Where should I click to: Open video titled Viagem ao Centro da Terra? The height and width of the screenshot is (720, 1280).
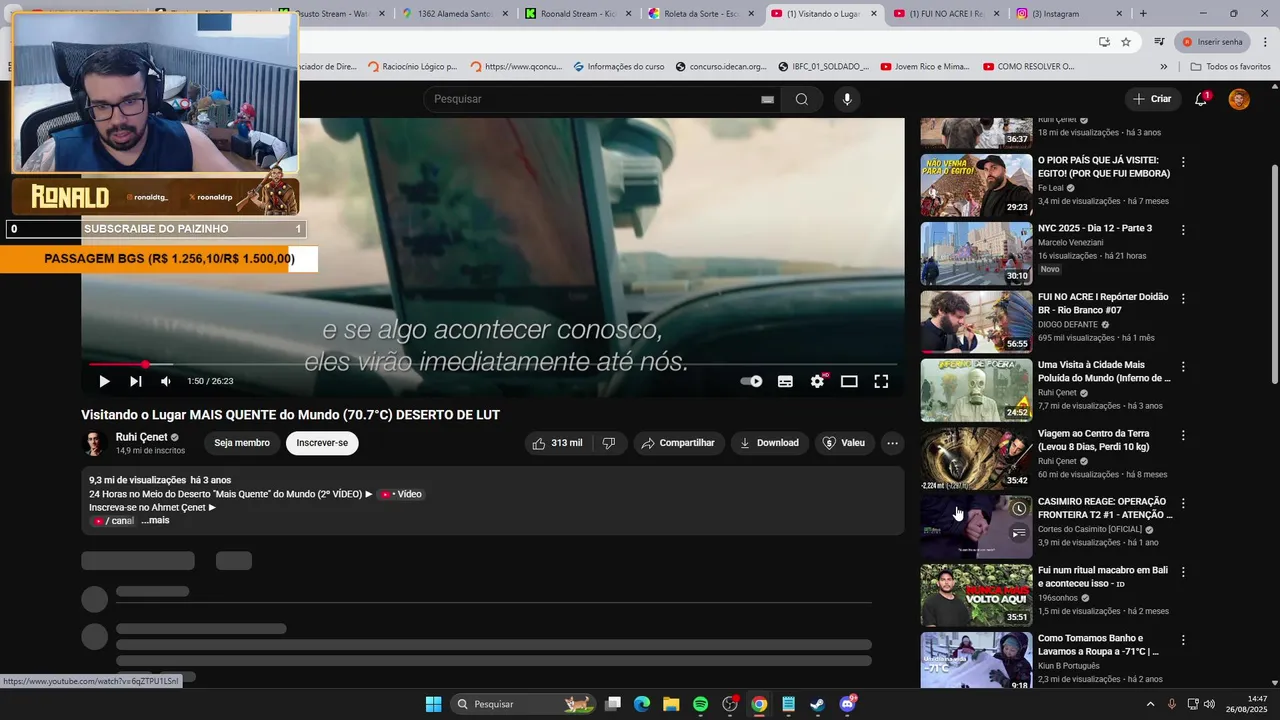[1094, 440]
